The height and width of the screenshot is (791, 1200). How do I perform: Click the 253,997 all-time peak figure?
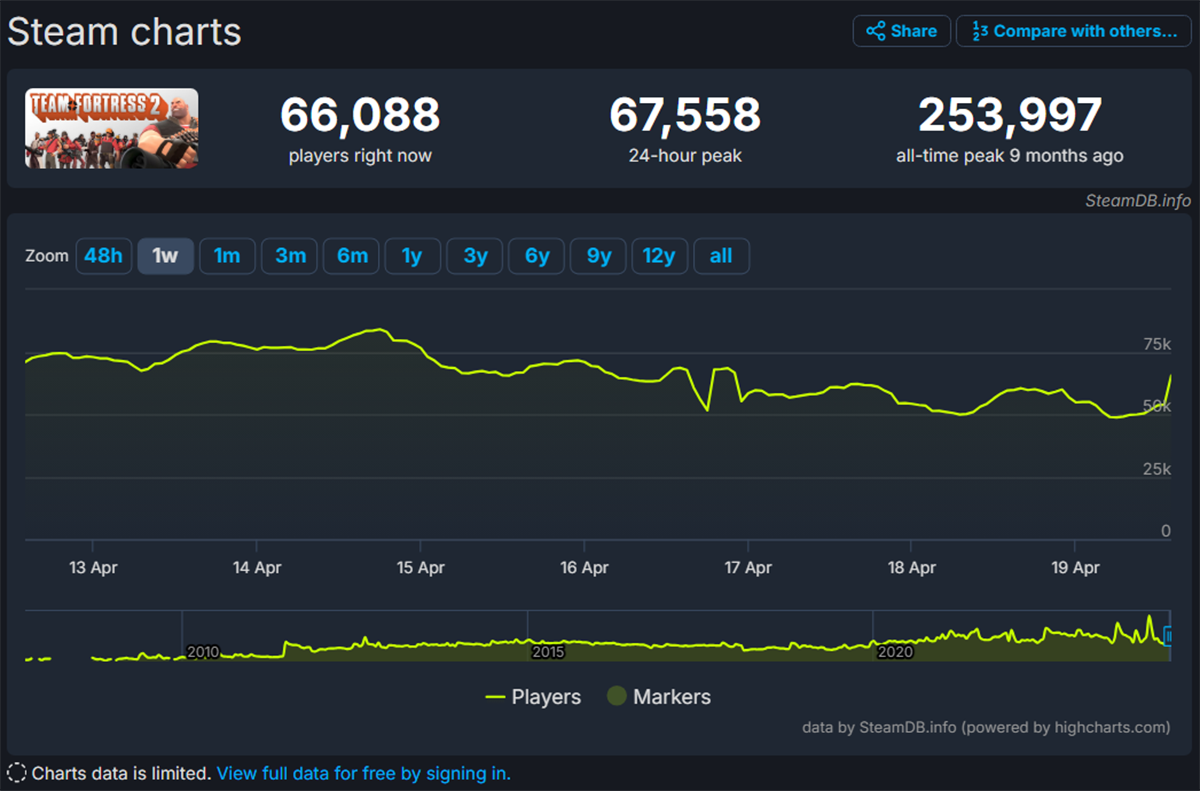1010,115
